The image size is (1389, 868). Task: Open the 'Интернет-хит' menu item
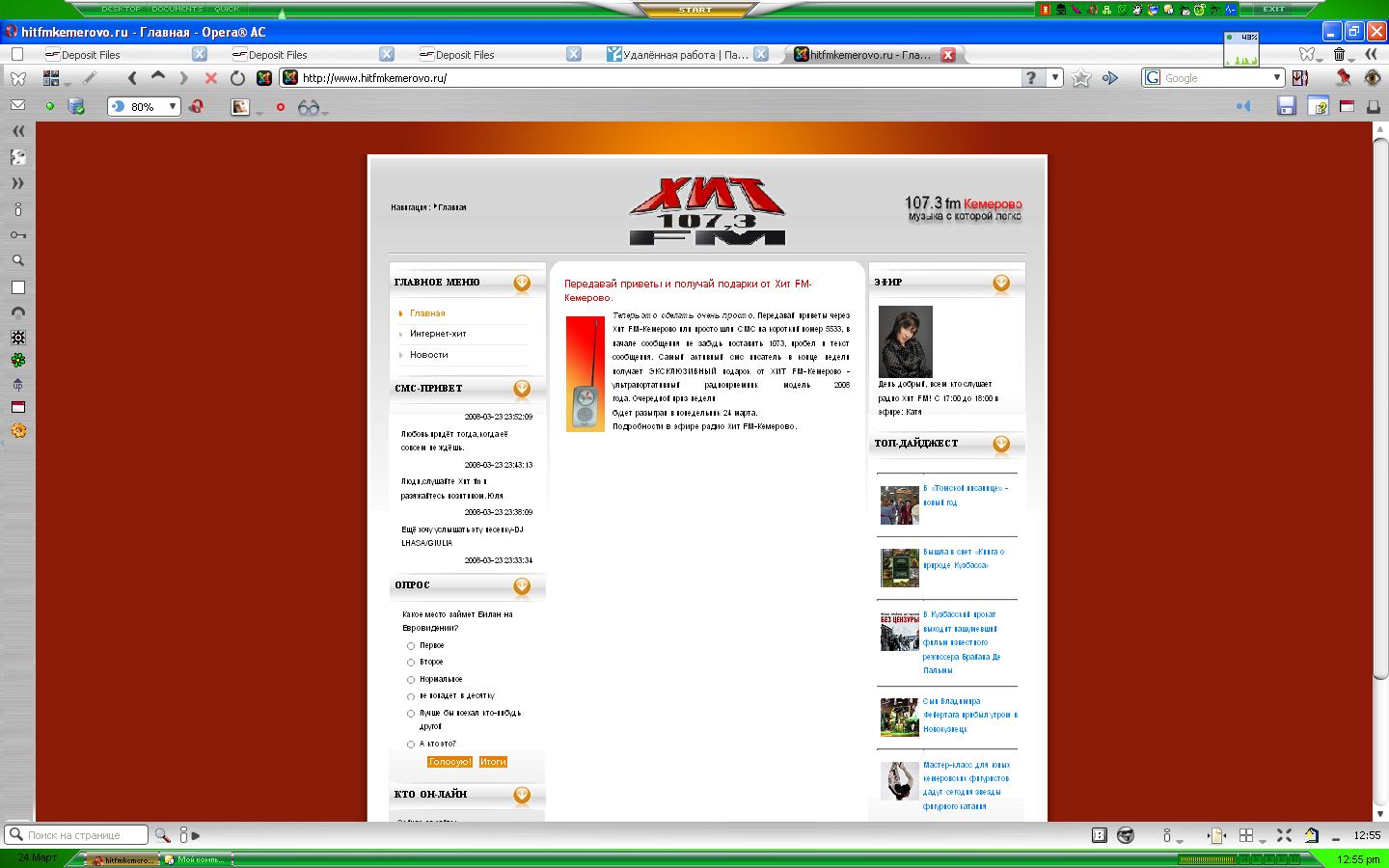(438, 334)
